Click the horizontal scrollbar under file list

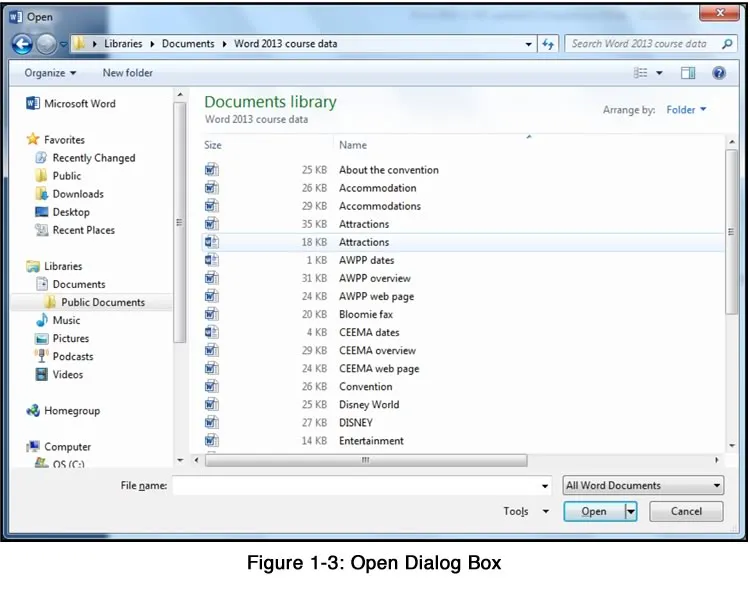tap(366, 460)
